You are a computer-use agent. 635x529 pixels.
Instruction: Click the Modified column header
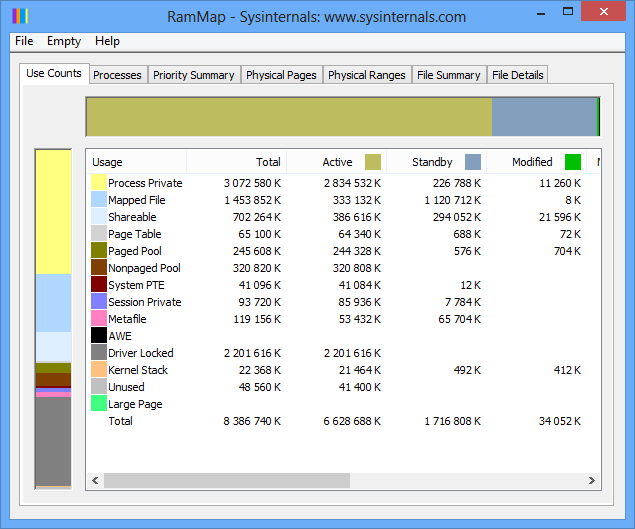pos(537,162)
